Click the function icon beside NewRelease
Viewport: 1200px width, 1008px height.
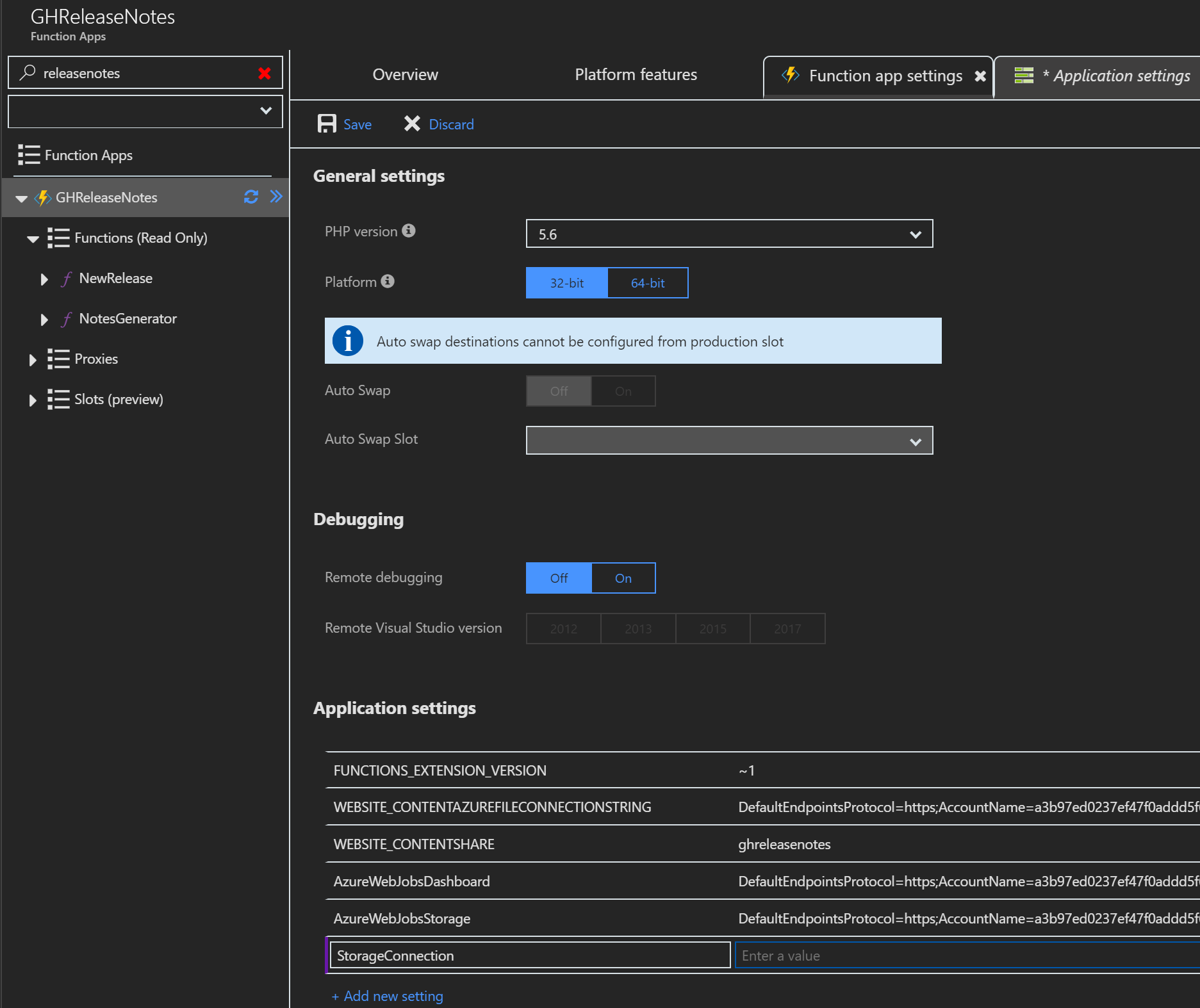pyautogui.click(x=66, y=279)
